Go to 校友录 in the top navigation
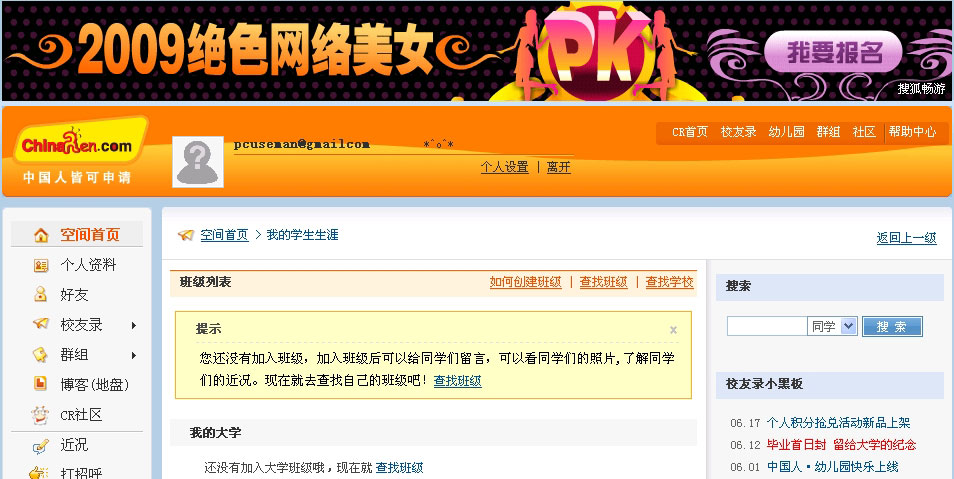 738,131
